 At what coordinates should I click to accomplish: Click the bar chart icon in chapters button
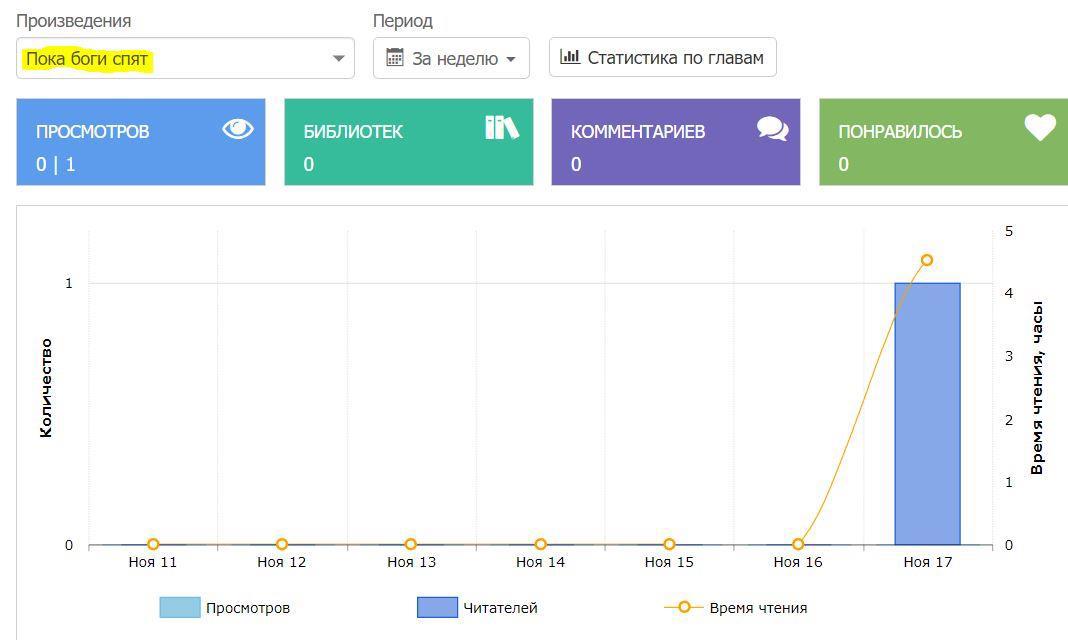(x=570, y=57)
